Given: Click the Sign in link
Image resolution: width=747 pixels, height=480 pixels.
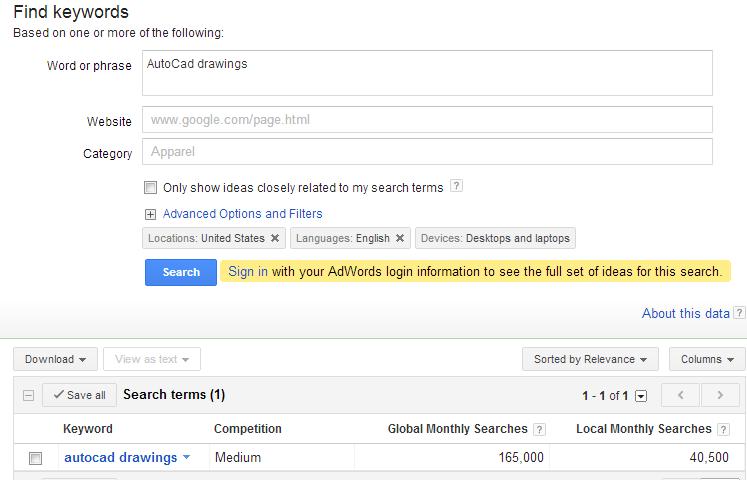Looking at the screenshot, I should [x=248, y=271].
